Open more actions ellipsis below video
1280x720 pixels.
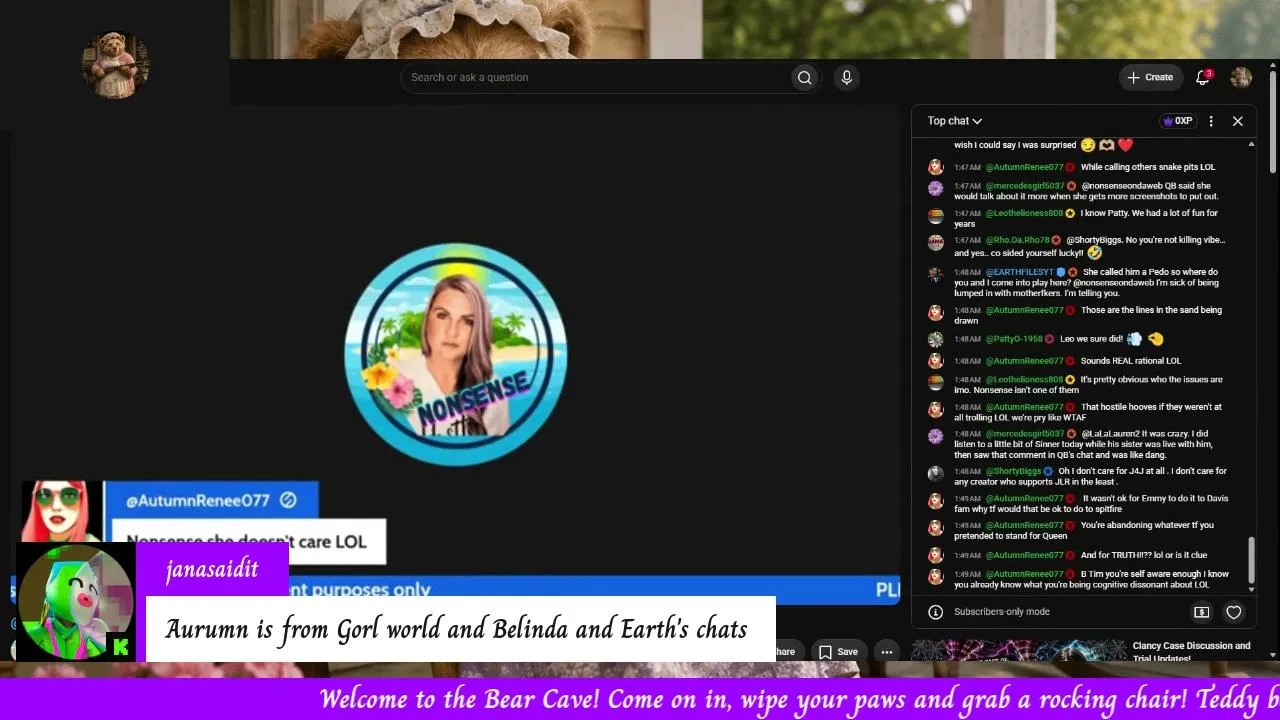tap(886, 652)
